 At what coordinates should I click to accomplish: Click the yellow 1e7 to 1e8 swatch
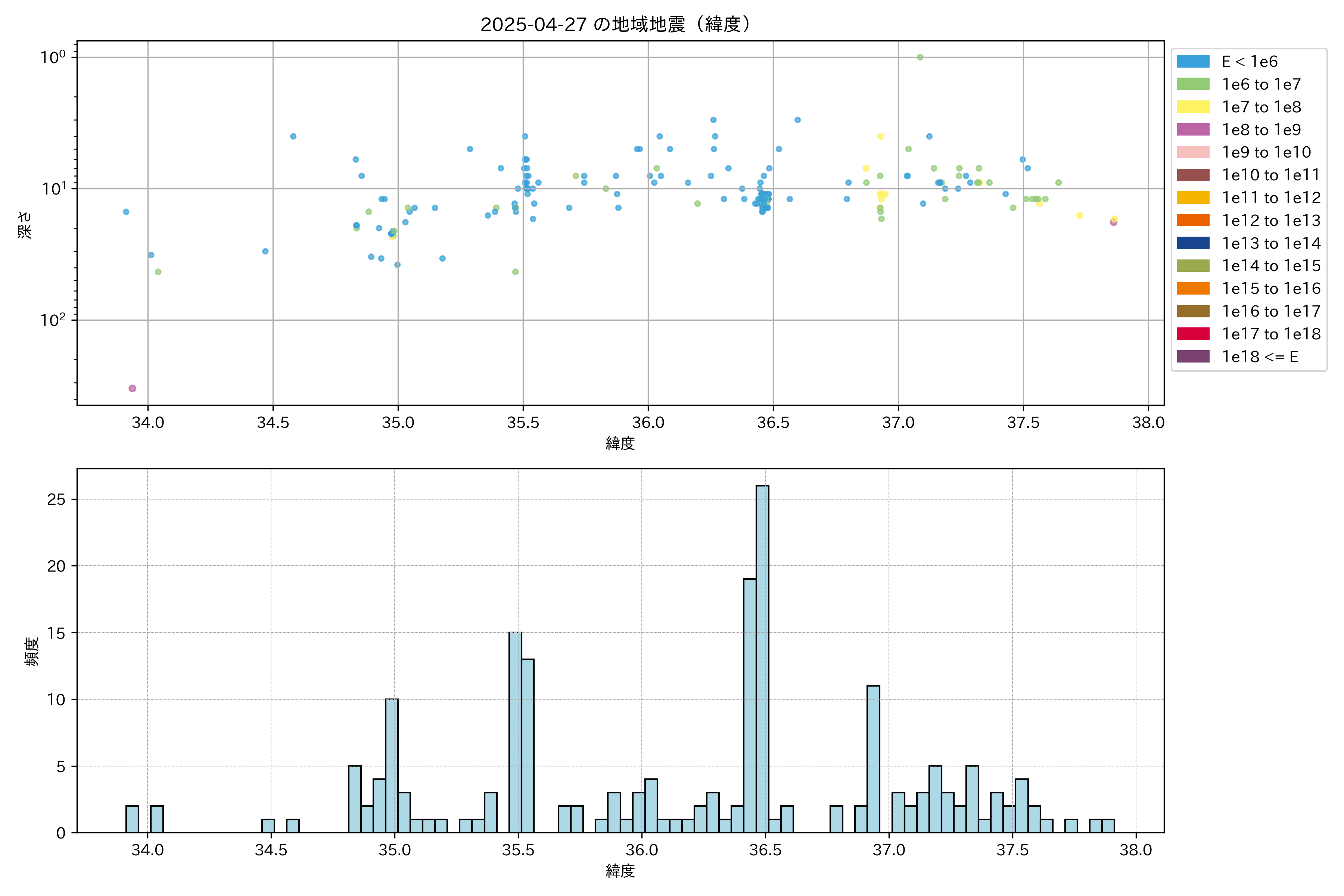pyautogui.click(x=1193, y=107)
